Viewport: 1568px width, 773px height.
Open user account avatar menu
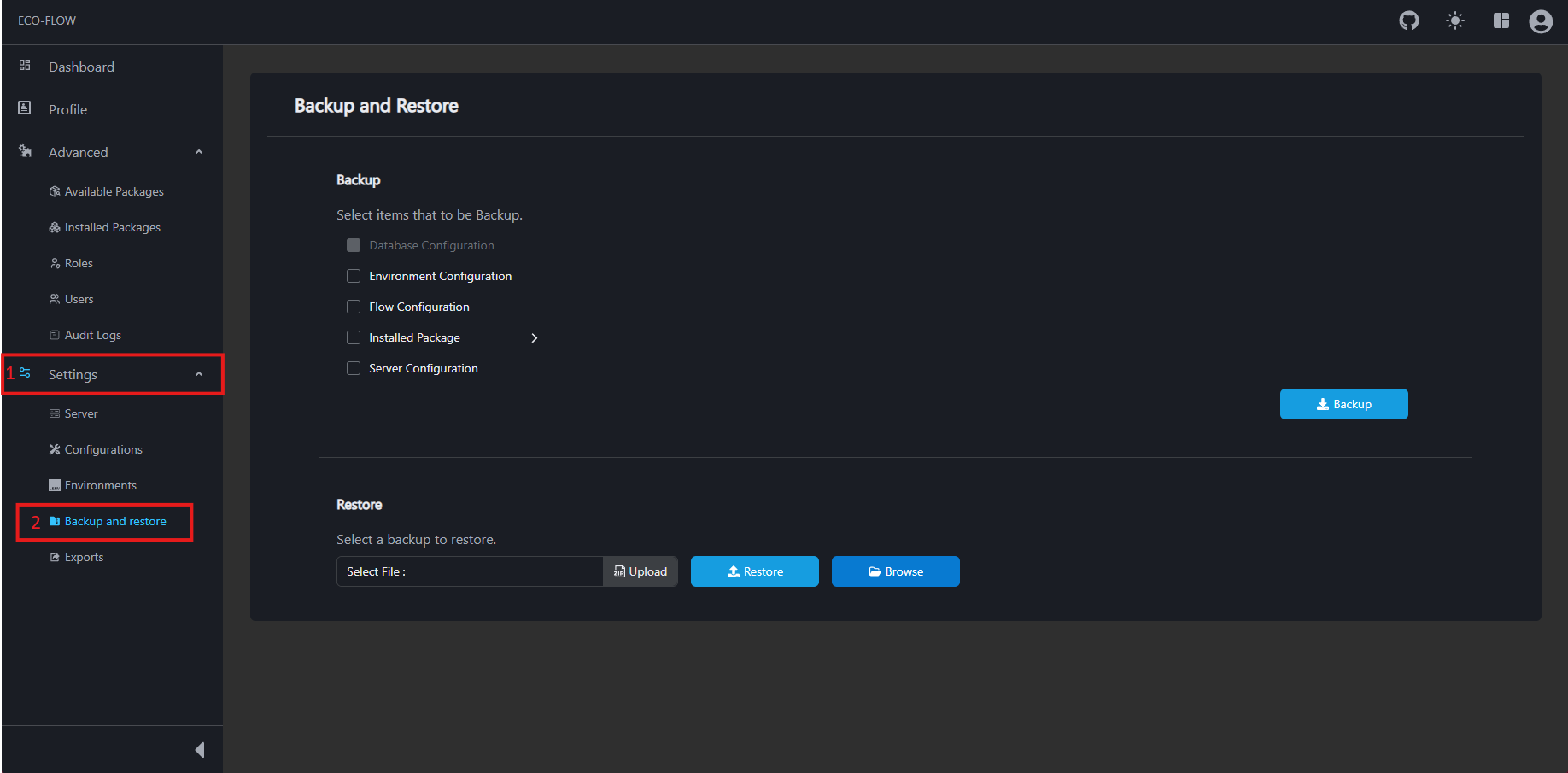coord(1541,20)
